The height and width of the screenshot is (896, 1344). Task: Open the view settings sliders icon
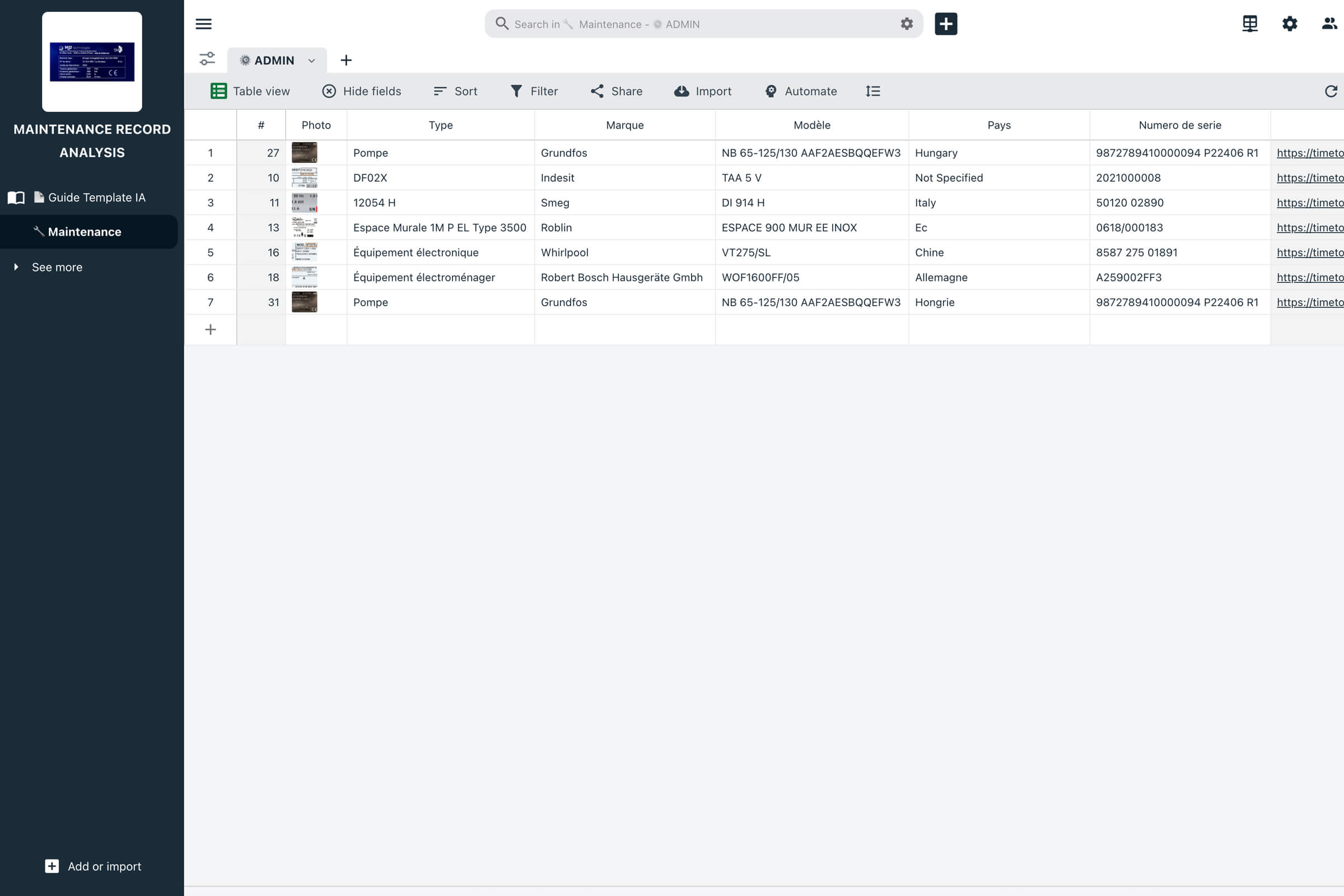pyautogui.click(x=207, y=59)
